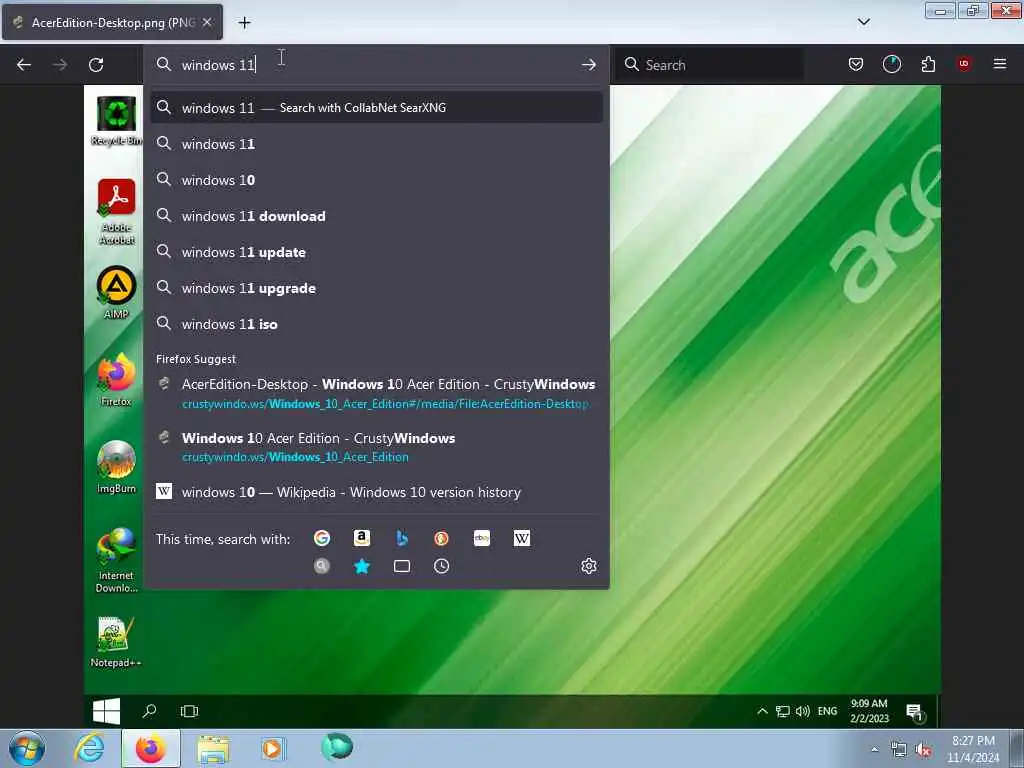
Task: Go back to the previous page
Action: point(24,65)
